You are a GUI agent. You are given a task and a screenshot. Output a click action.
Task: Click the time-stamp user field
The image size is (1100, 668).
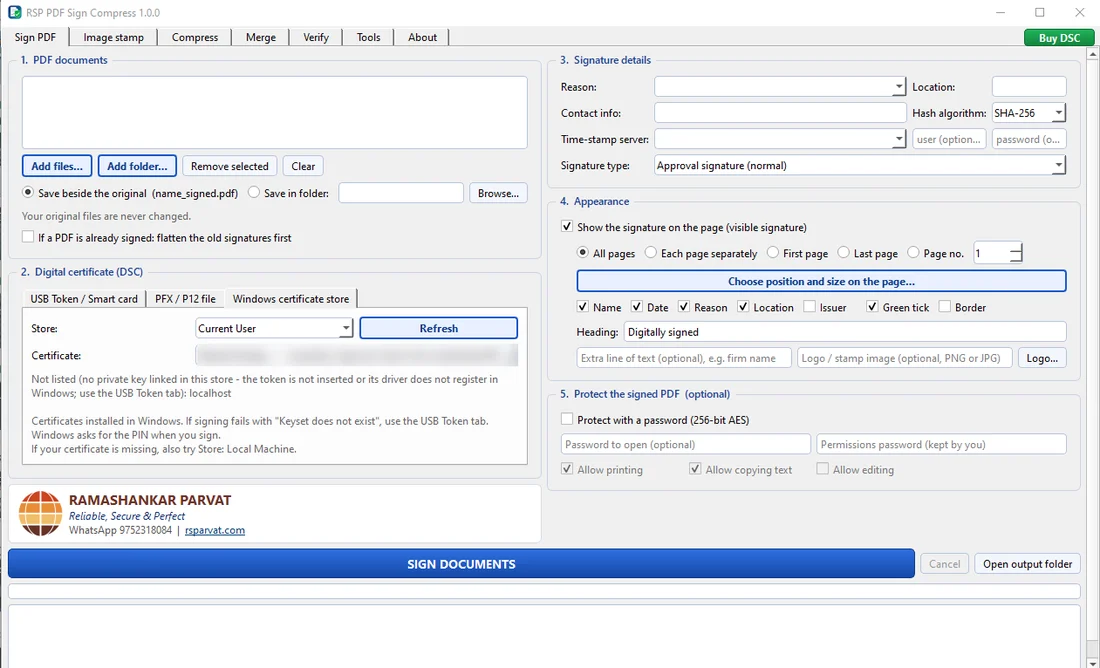(949, 139)
